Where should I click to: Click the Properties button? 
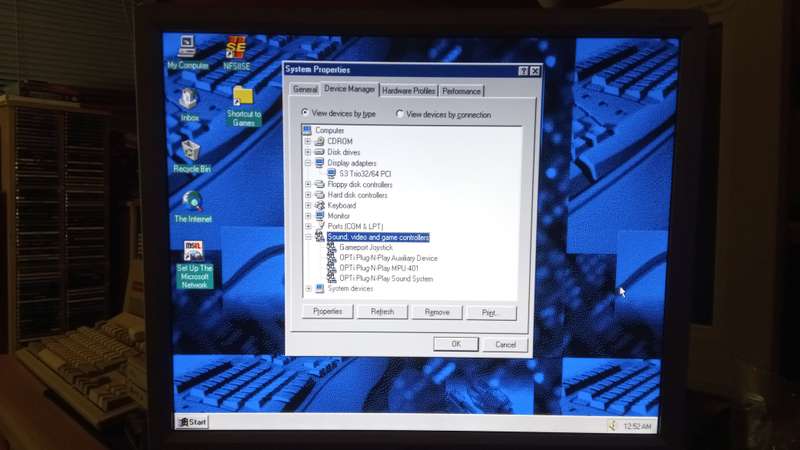pyautogui.click(x=328, y=311)
